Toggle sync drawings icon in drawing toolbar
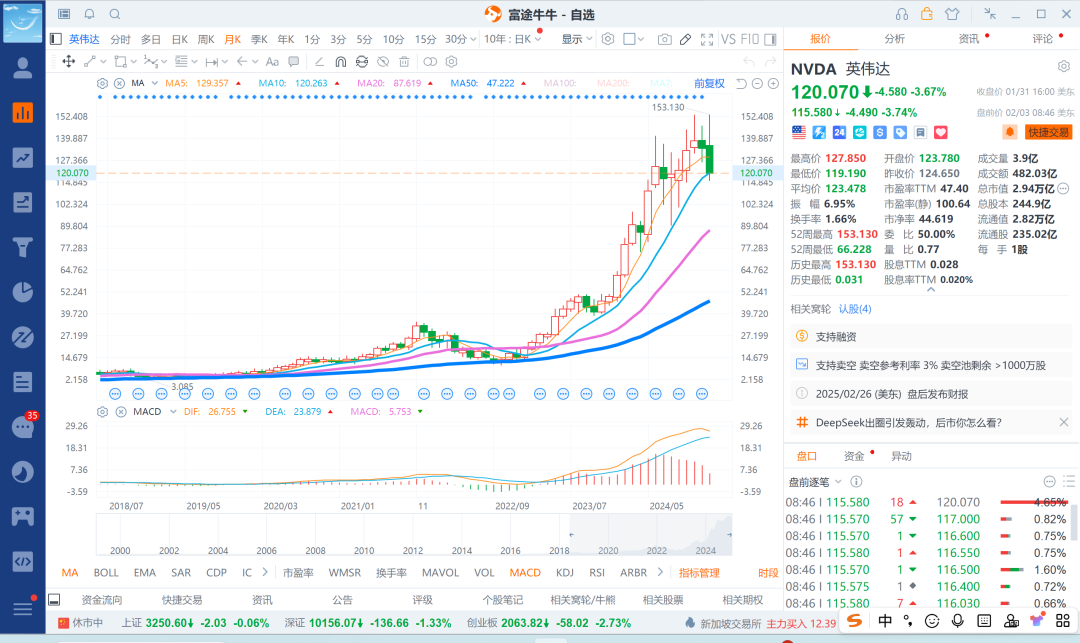 (x=362, y=61)
